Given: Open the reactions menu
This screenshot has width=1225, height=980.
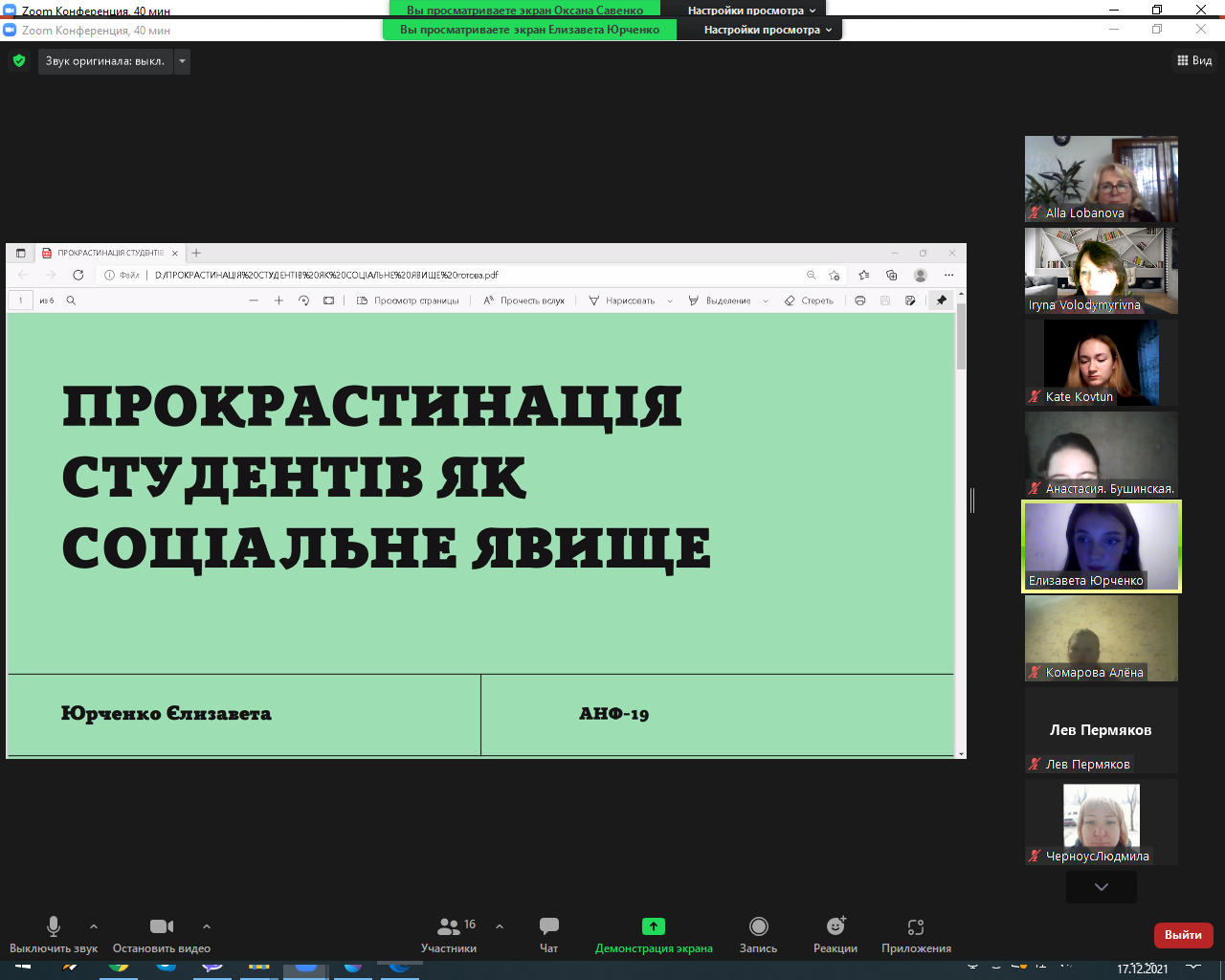Looking at the screenshot, I should [835, 934].
